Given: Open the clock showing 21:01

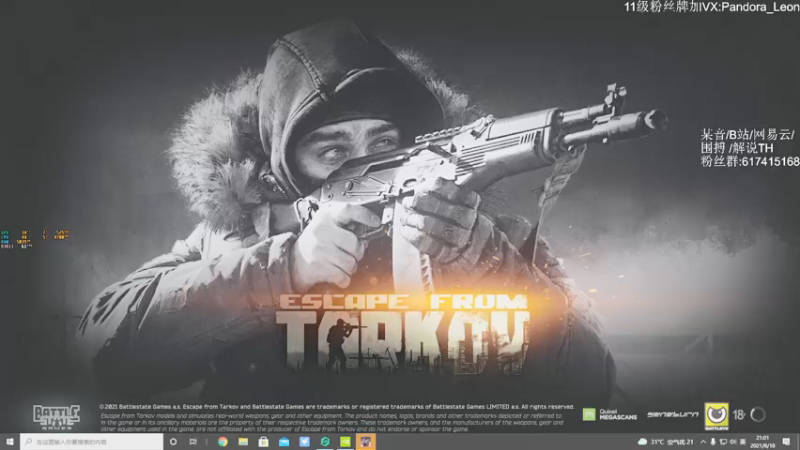Looking at the screenshot, I should [762, 442].
